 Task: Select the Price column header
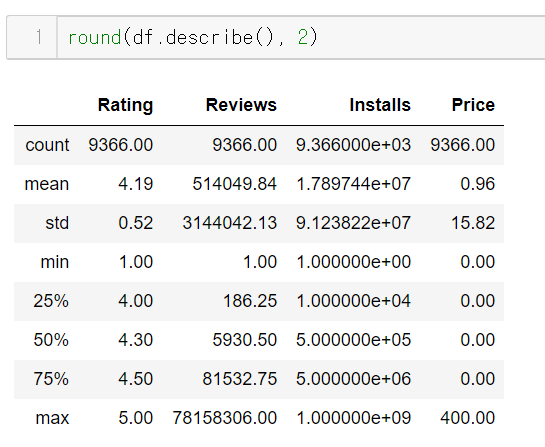[473, 105]
